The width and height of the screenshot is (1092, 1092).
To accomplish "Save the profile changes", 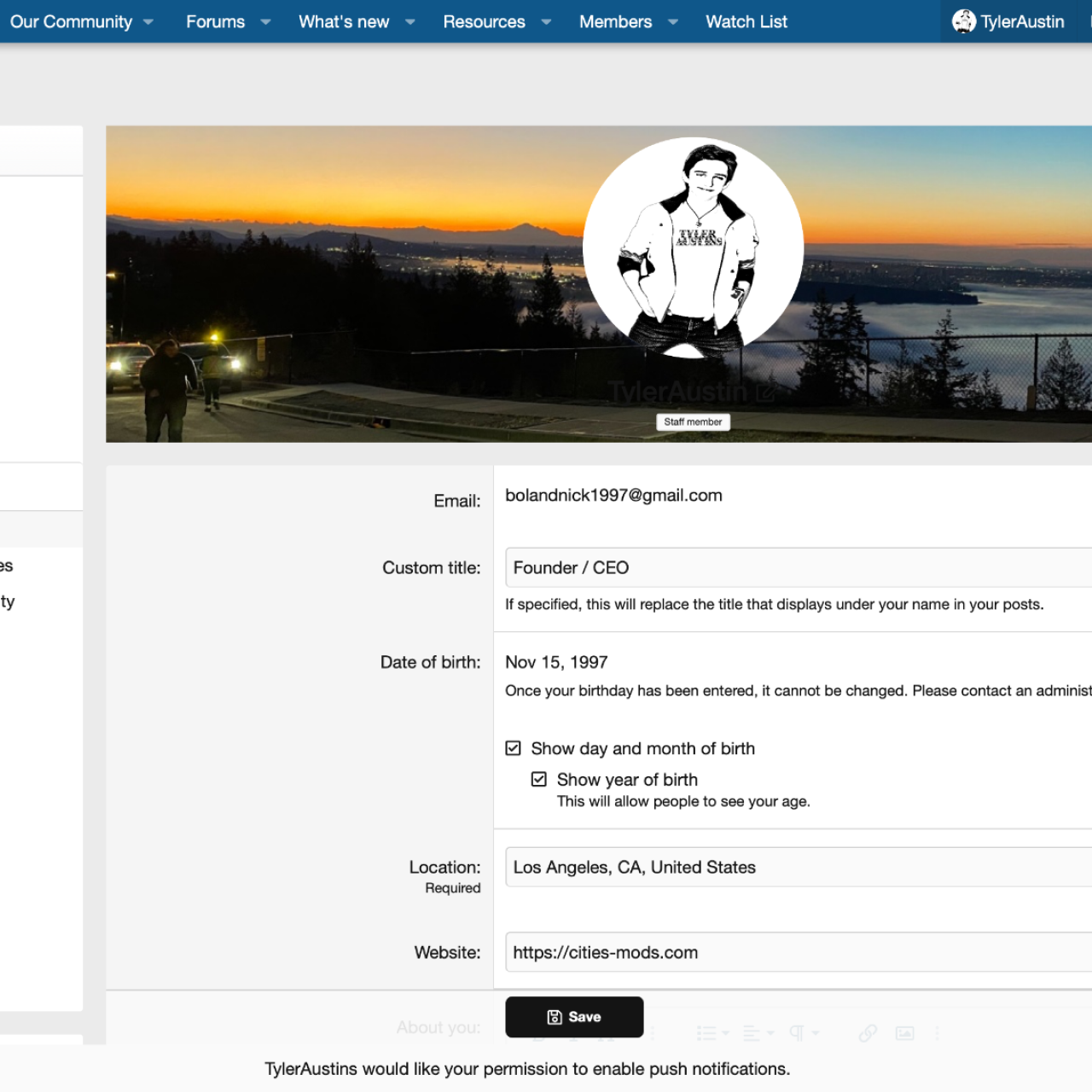I will [x=574, y=1017].
